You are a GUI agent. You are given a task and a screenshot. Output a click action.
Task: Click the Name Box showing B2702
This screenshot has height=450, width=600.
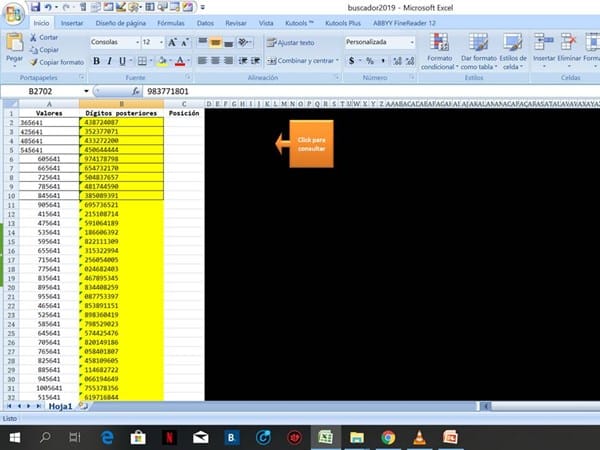point(41,91)
